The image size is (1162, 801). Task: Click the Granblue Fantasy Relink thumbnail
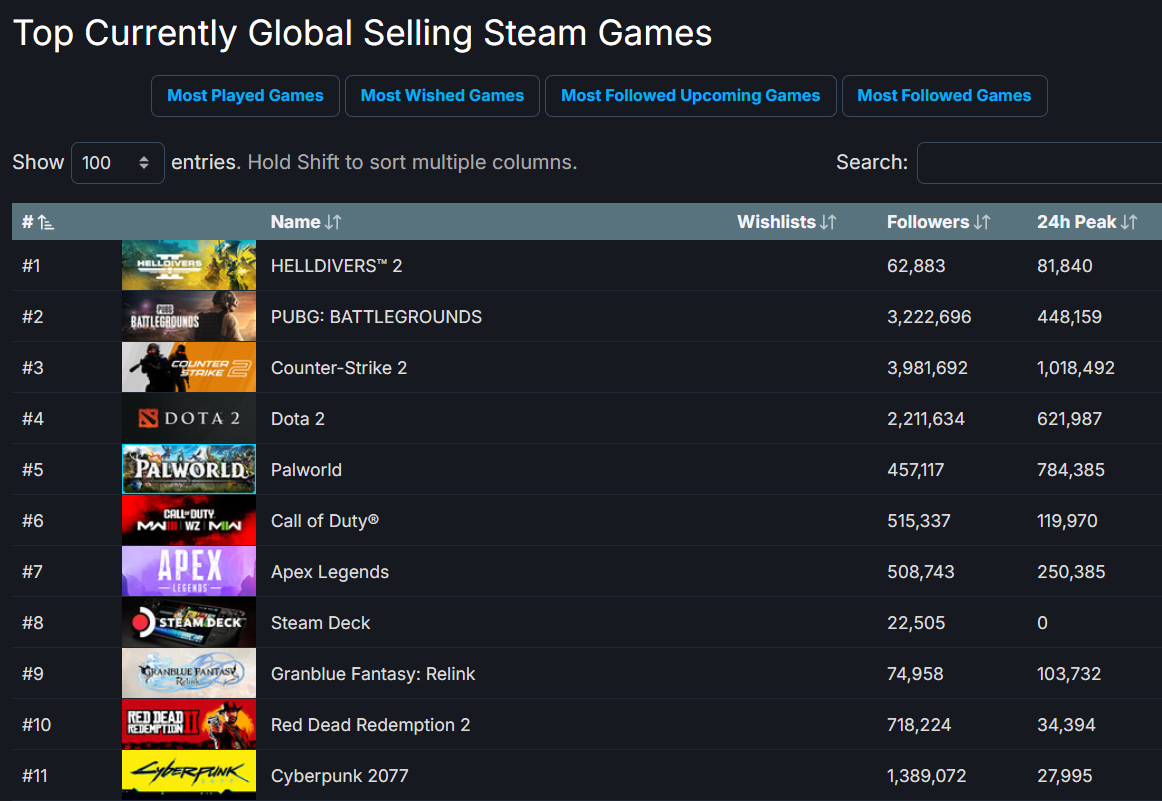(189, 673)
